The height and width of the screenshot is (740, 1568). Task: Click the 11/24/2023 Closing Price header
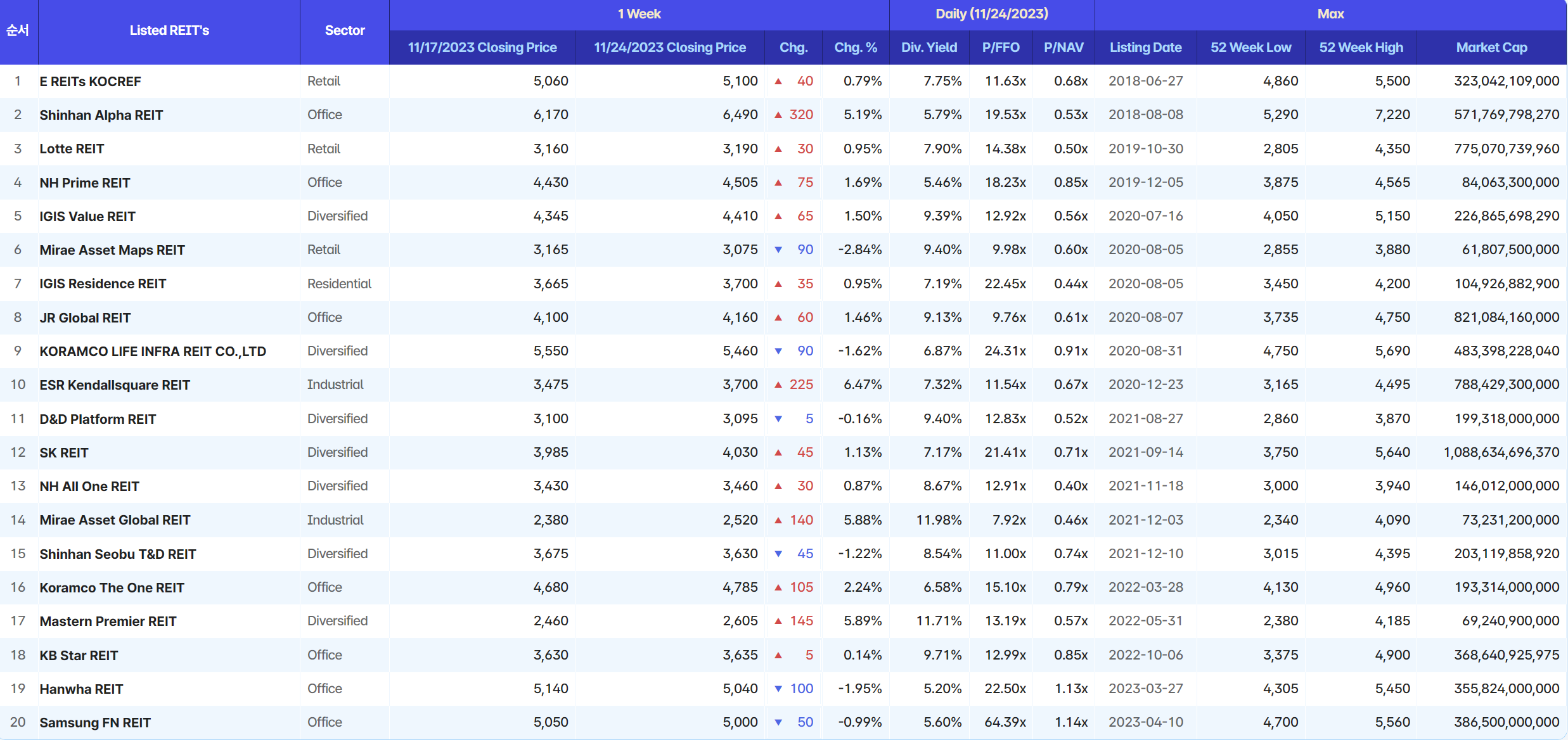point(670,48)
